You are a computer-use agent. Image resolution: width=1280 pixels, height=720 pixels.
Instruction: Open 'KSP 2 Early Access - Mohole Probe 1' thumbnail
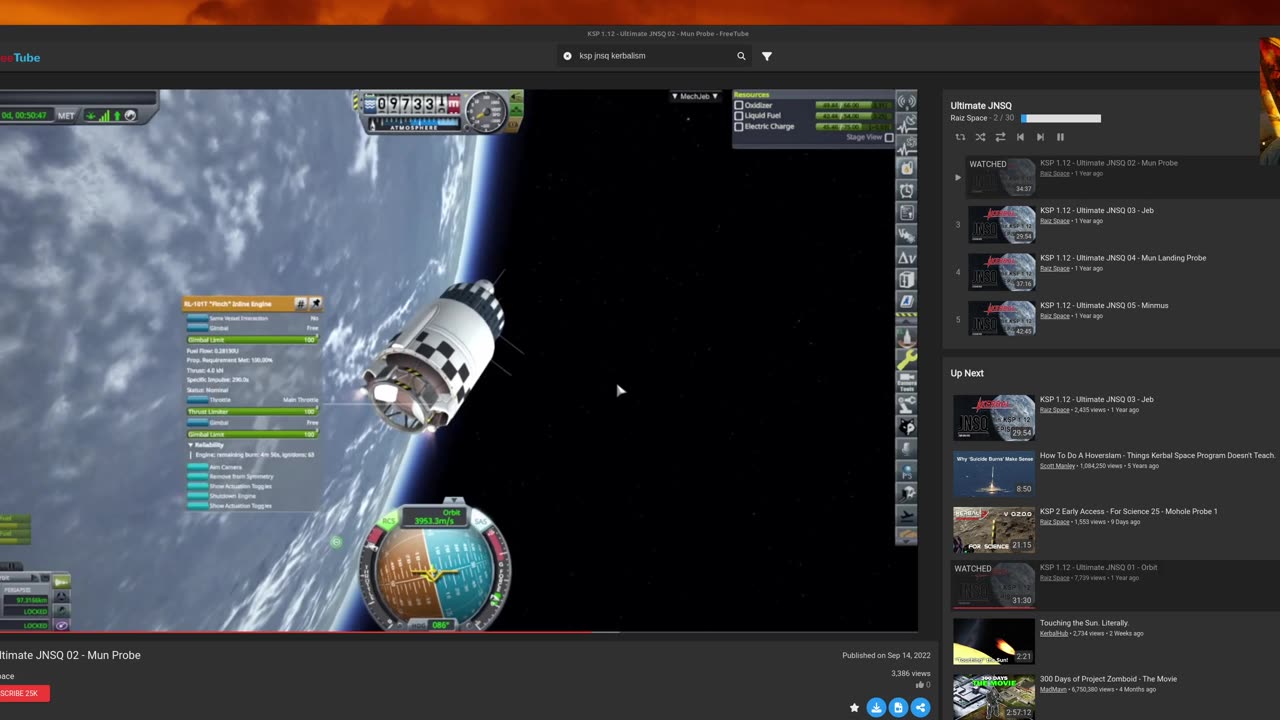(994, 530)
